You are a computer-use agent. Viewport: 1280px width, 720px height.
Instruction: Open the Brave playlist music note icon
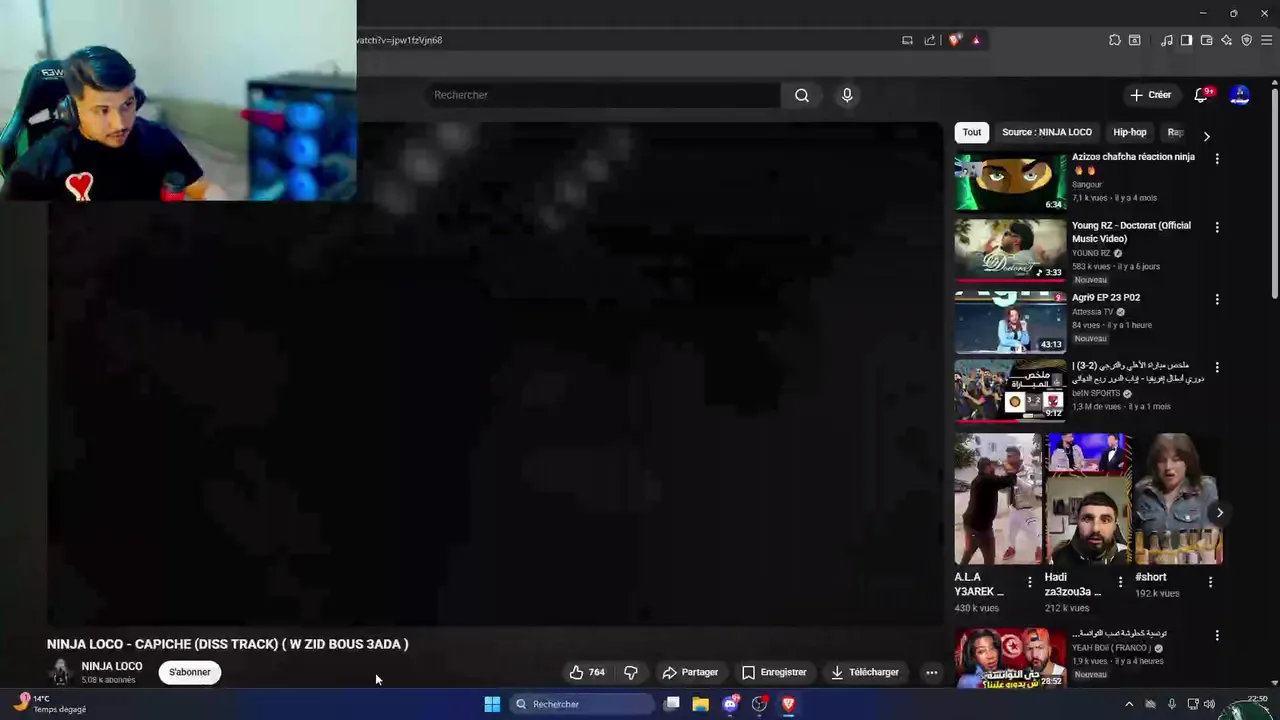(1167, 40)
